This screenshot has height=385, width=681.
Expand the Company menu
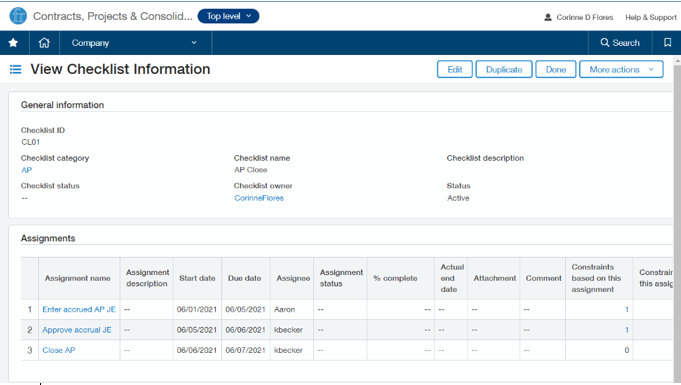[135, 43]
